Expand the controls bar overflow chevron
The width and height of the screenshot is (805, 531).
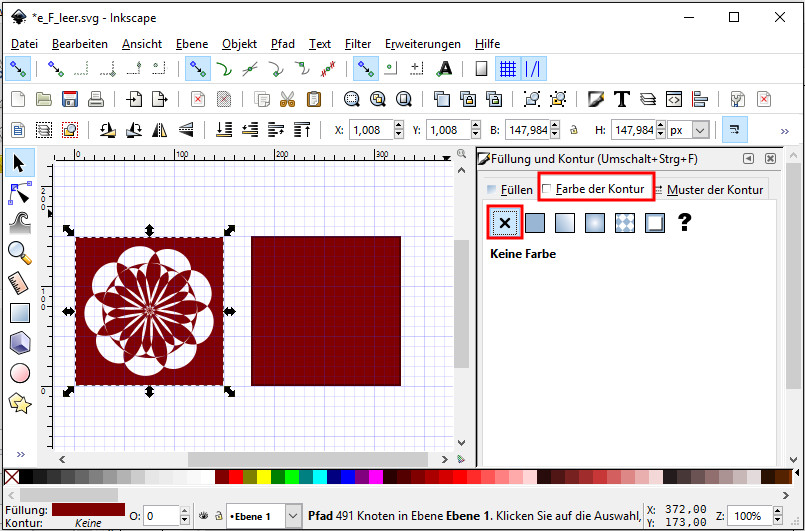coord(784,131)
